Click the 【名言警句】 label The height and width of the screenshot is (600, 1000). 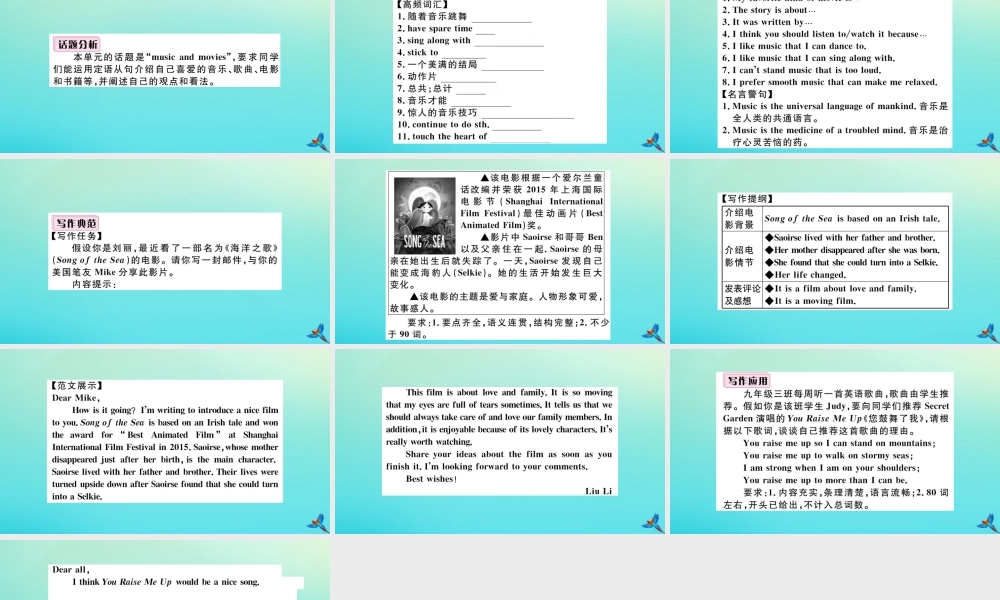(x=747, y=94)
